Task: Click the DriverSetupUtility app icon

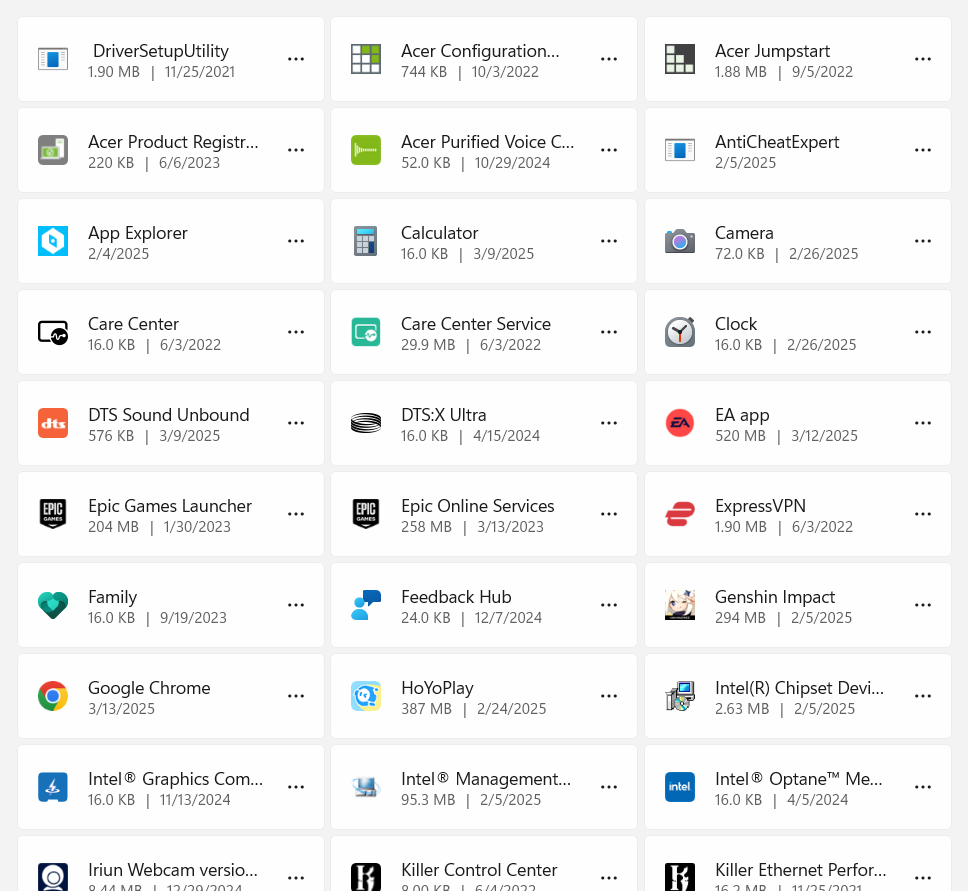Action: (x=53, y=59)
